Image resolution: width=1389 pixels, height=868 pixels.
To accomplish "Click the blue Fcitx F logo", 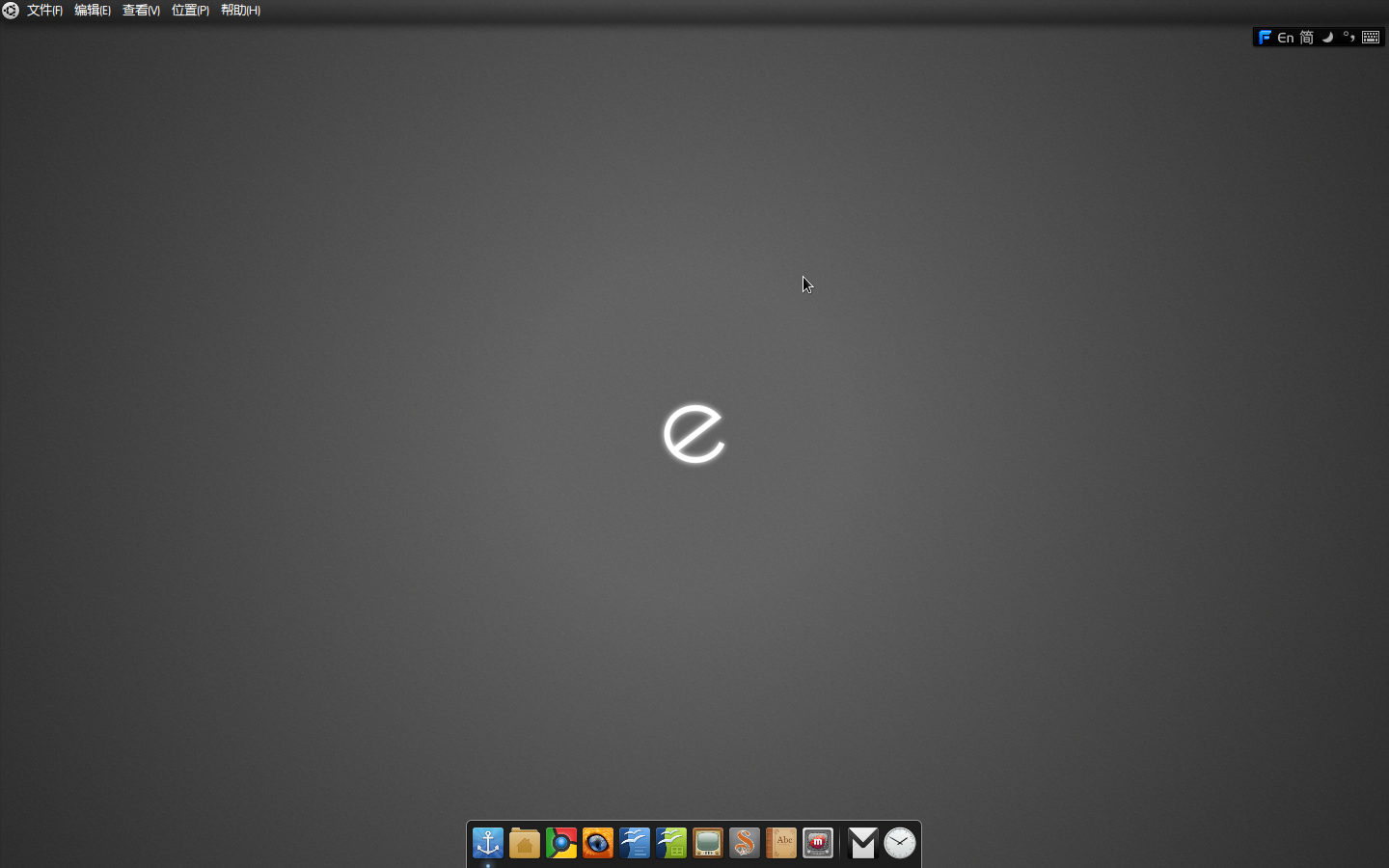I will (x=1265, y=38).
